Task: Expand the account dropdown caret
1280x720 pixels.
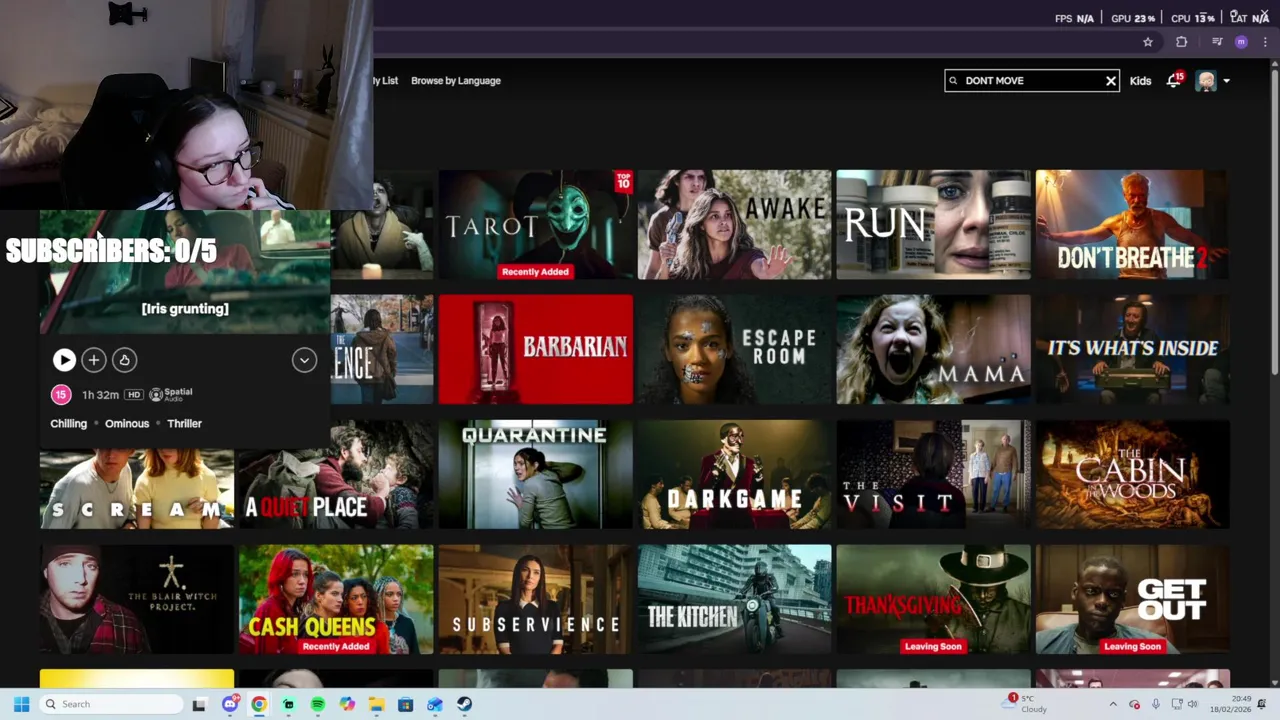Action: [x=1226, y=81]
